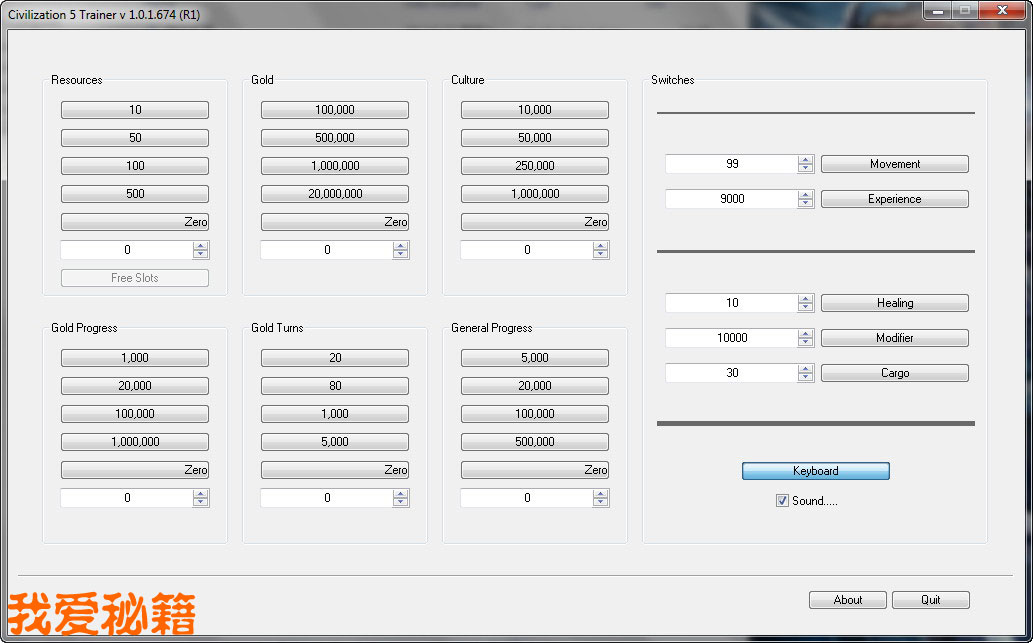Add 1,000,000 Culture points
The height and width of the screenshot is (643, 1033).
pos(534,194)
